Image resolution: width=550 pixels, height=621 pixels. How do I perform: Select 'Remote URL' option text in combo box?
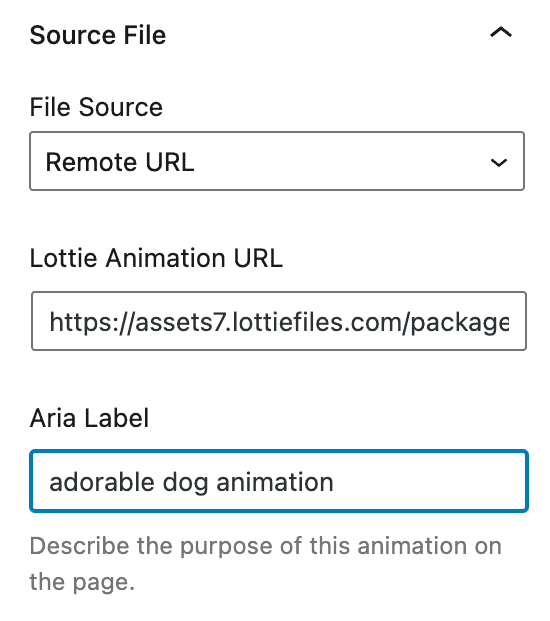pos(120,162)
